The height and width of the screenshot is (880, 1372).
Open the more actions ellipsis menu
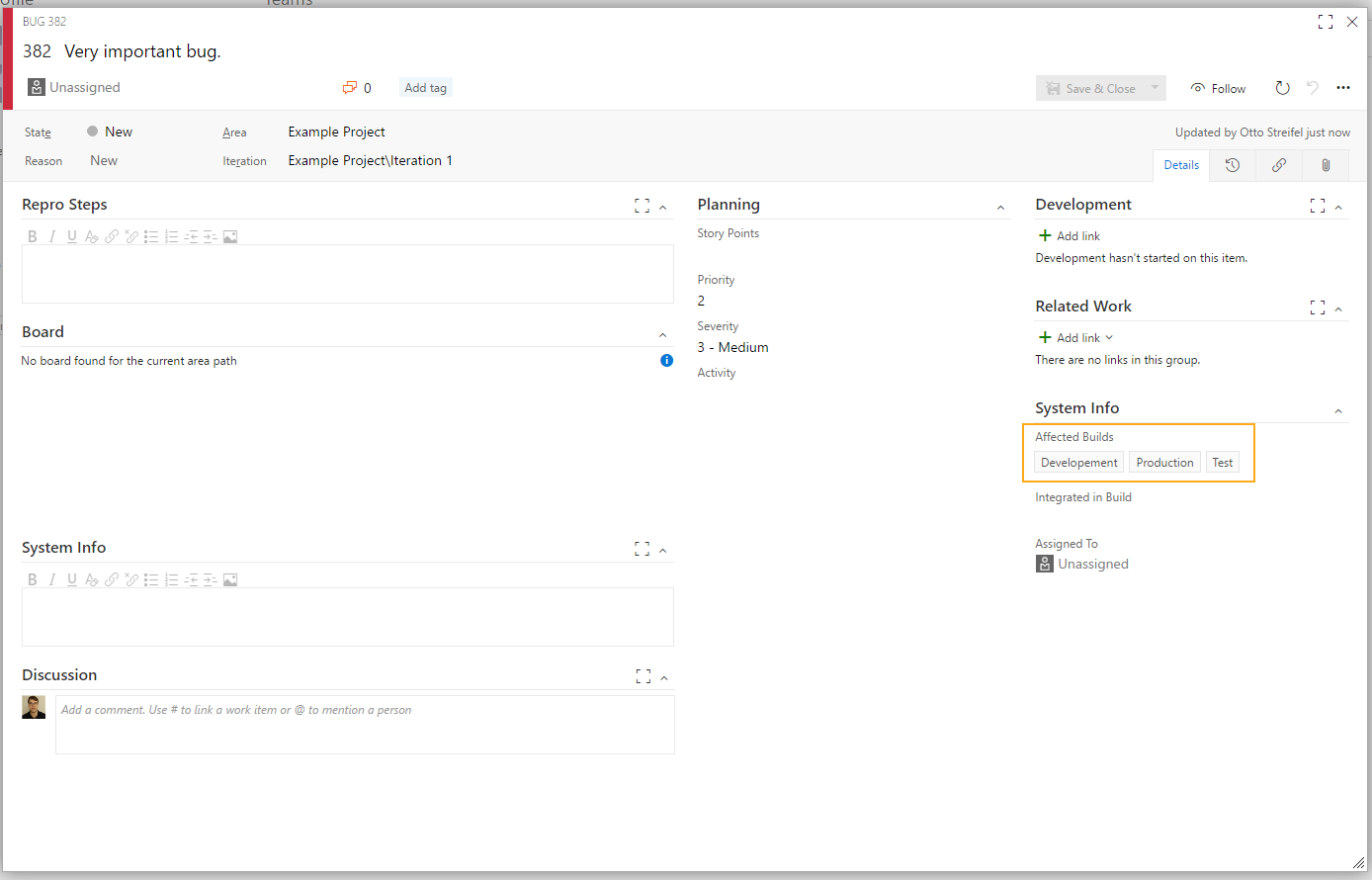point(1343,88)
